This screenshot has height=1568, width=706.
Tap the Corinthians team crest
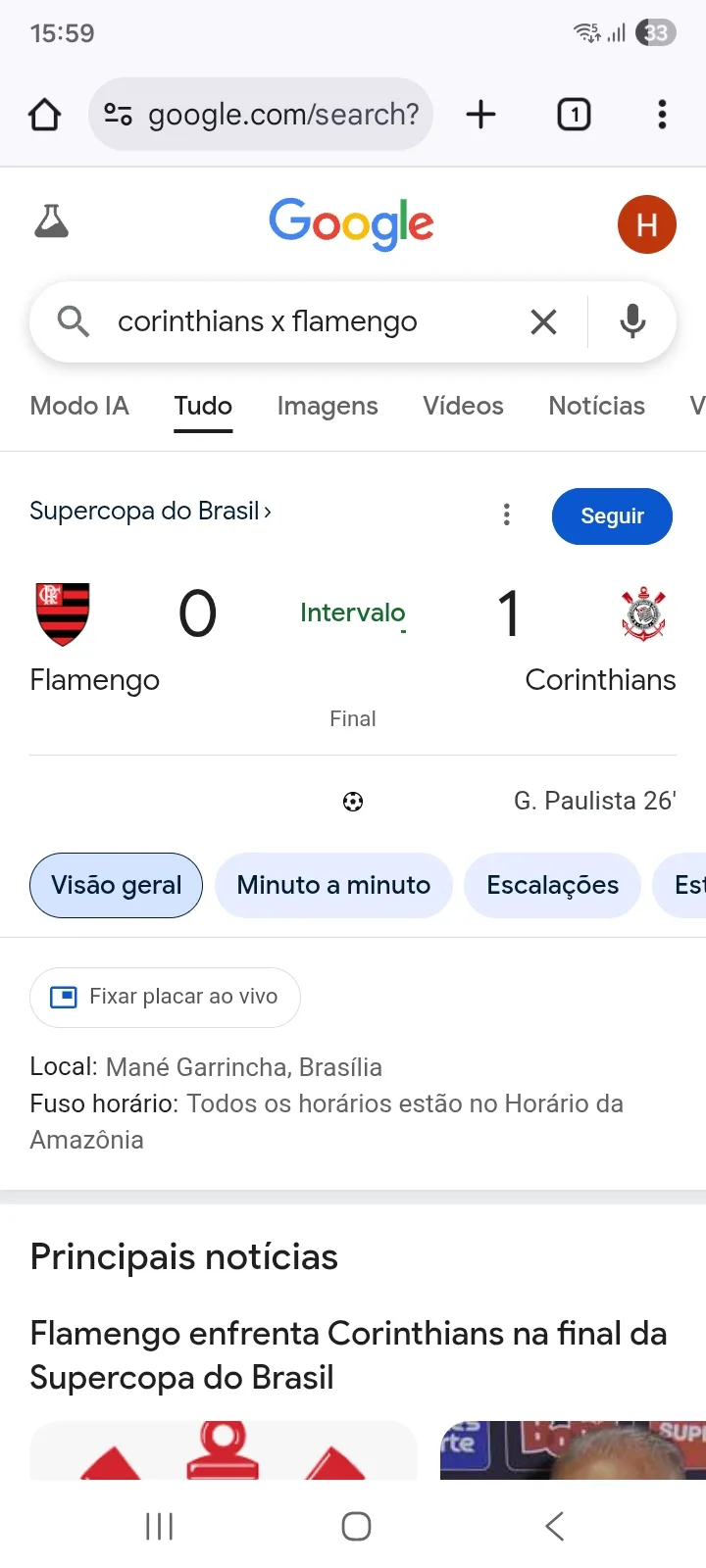643,614
